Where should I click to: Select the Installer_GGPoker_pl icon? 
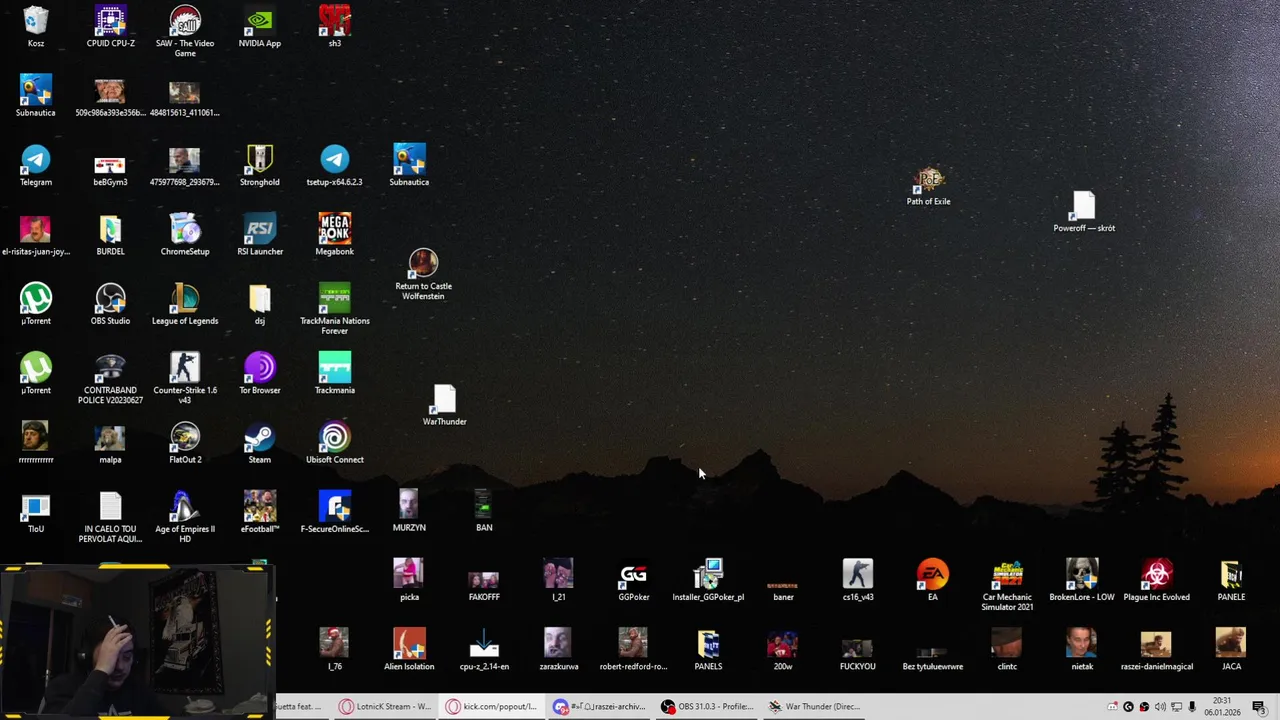(x=708, y=580)
